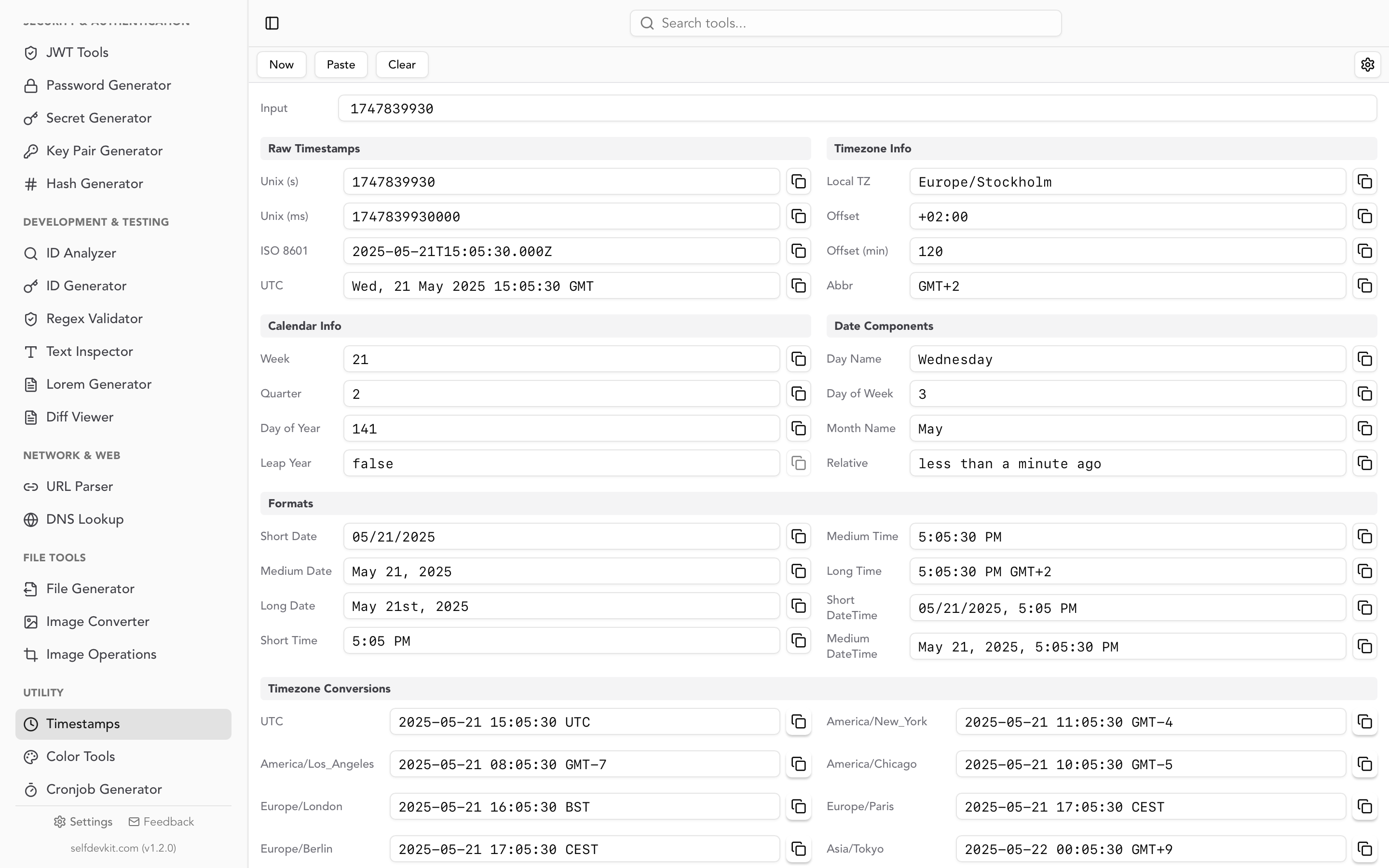
Task: Copy the America/Chicago conversion
Action: pyautogui.click(x=1364, y=764)
